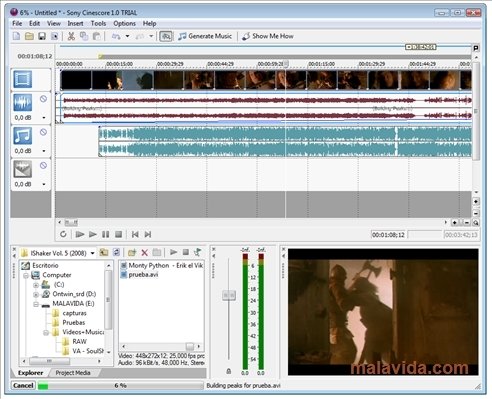Select the third gray audio track icon
Screen dimensions: 492x399
pyautogui.click(x=23, y=169)
